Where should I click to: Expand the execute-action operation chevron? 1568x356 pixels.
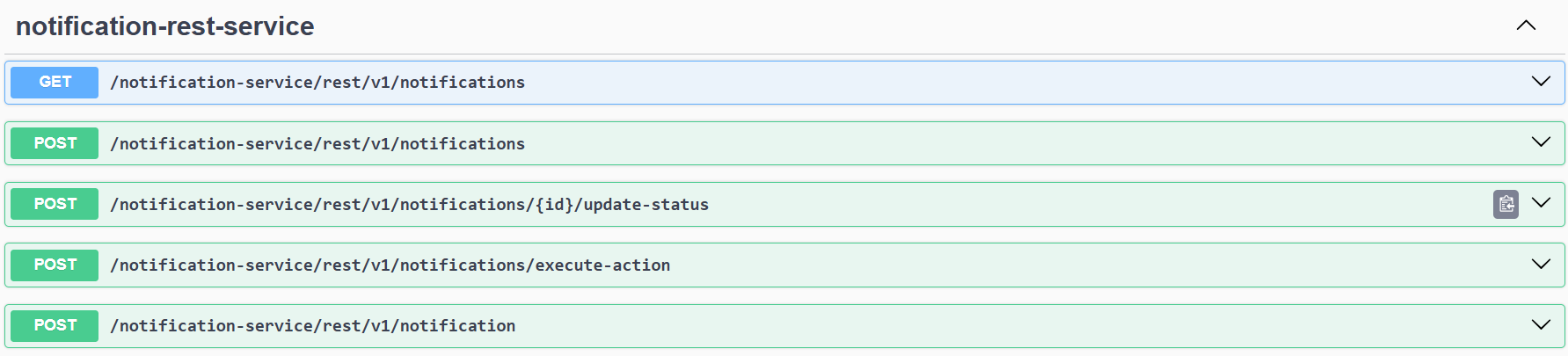pos(1541,264)
